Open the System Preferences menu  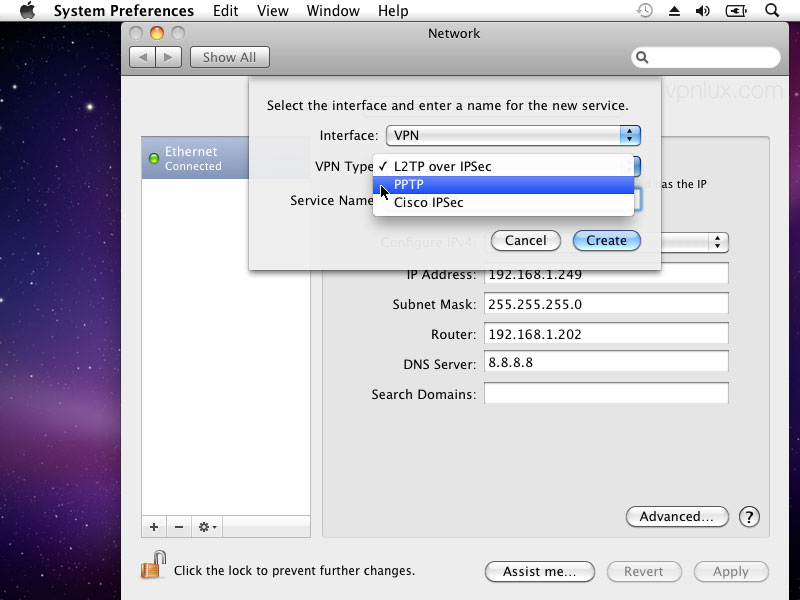124,11
